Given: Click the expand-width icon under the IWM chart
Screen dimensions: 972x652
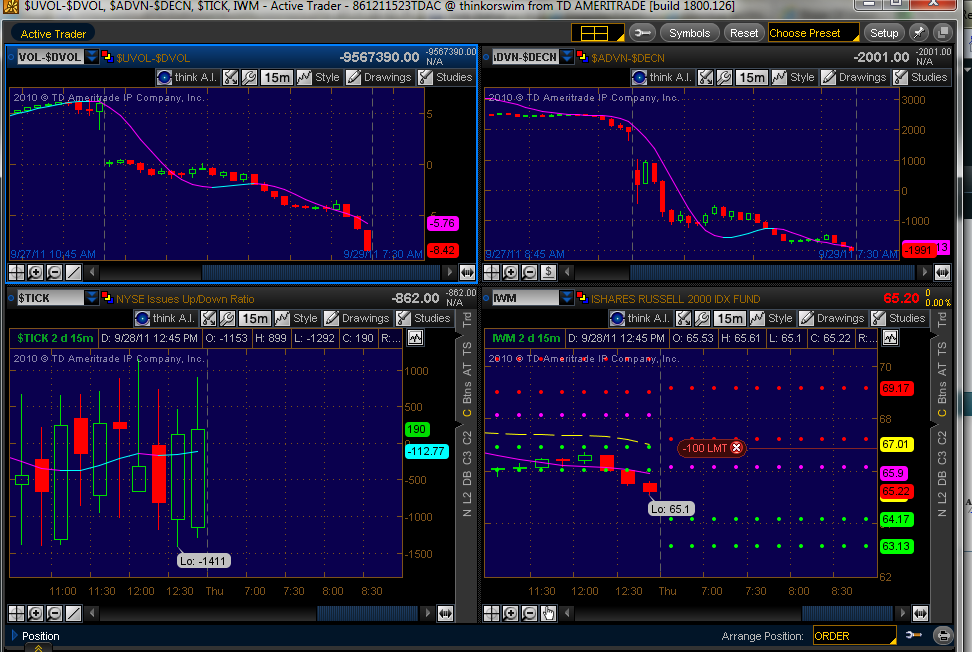Looking at the screenshot, I should point(921,614).
